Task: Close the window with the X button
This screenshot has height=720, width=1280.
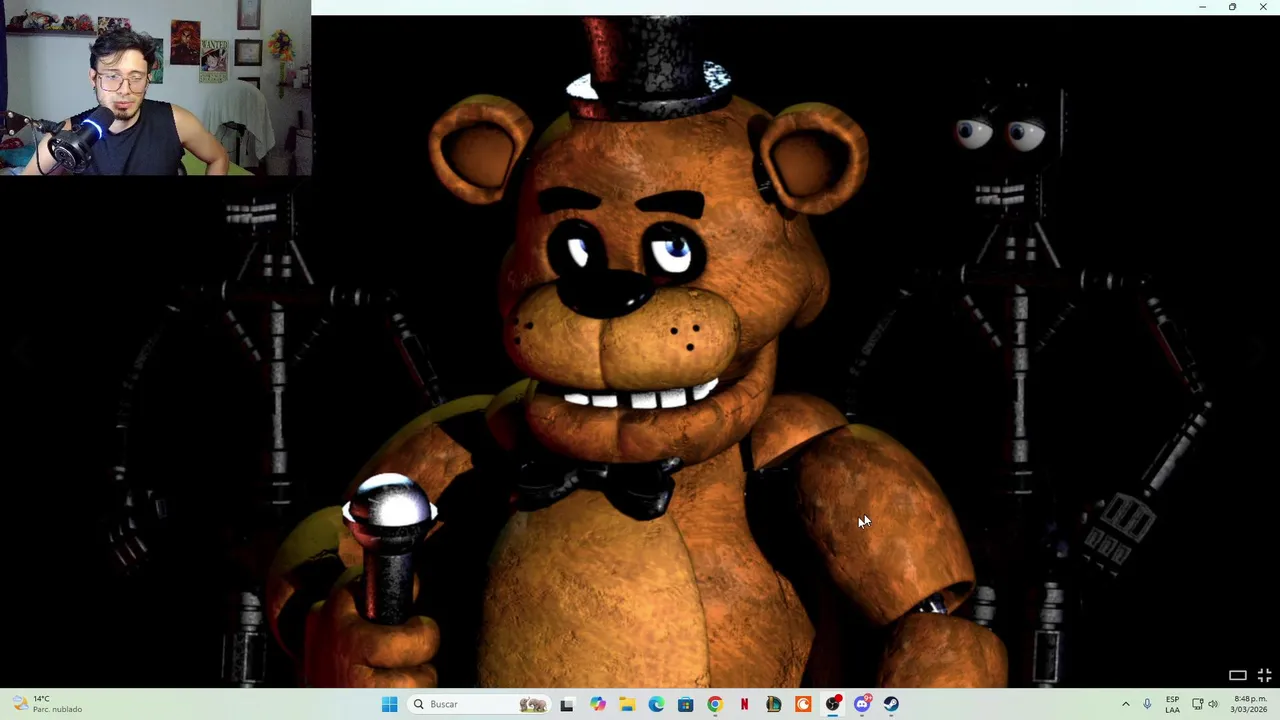Action: pyautogui.click(x=1263, y=7)
